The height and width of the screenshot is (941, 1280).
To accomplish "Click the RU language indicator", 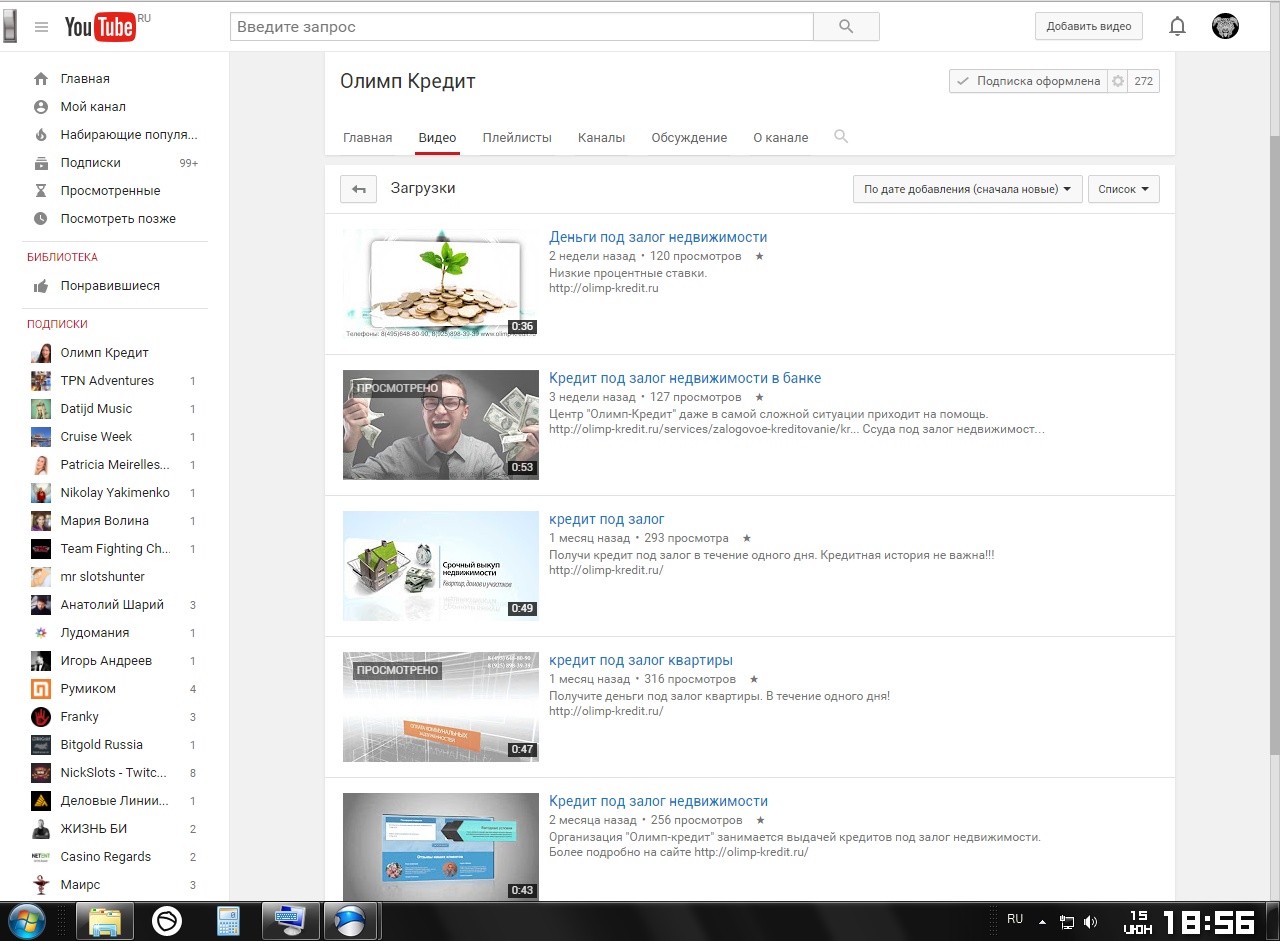I will (1015, 919).
